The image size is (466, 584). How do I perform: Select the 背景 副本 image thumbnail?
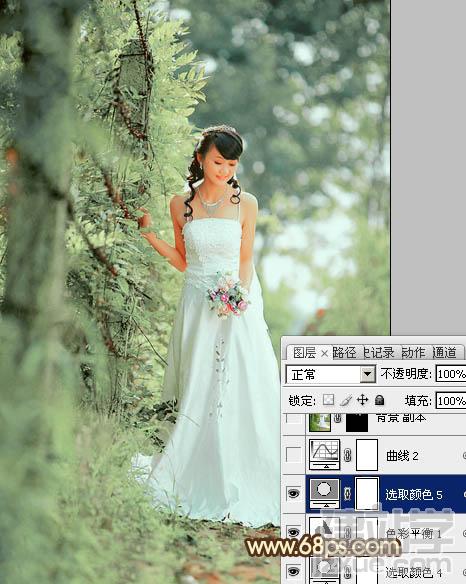pyautogui.click(x=320, y=422)
